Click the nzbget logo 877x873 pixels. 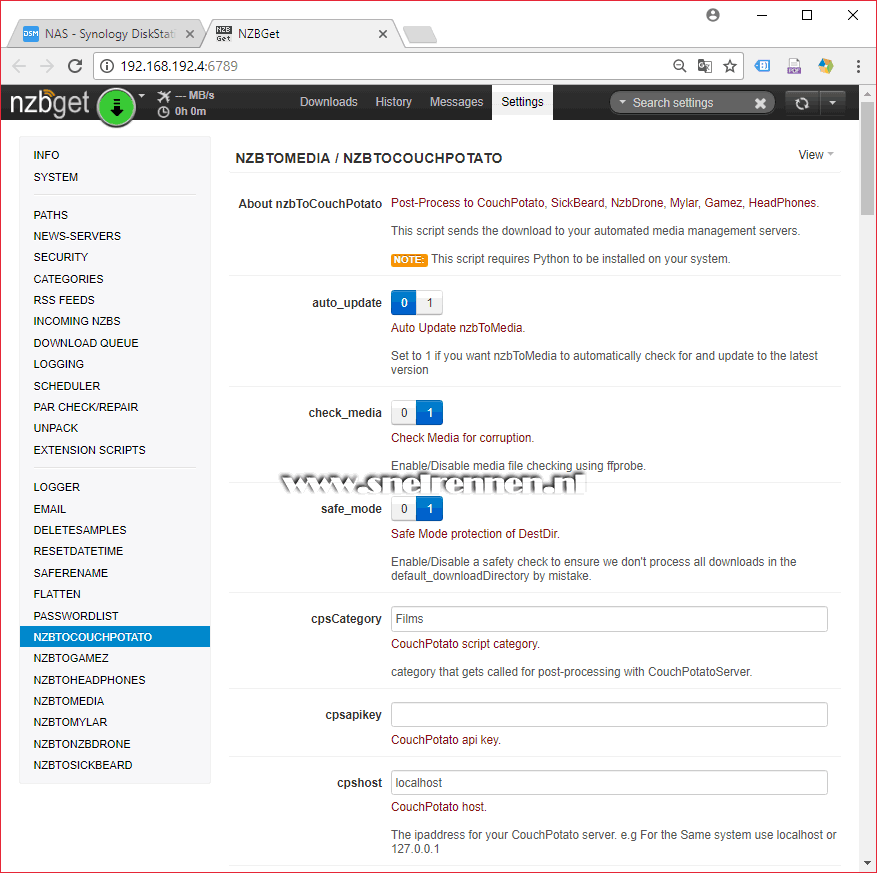(x=49, y=103)
